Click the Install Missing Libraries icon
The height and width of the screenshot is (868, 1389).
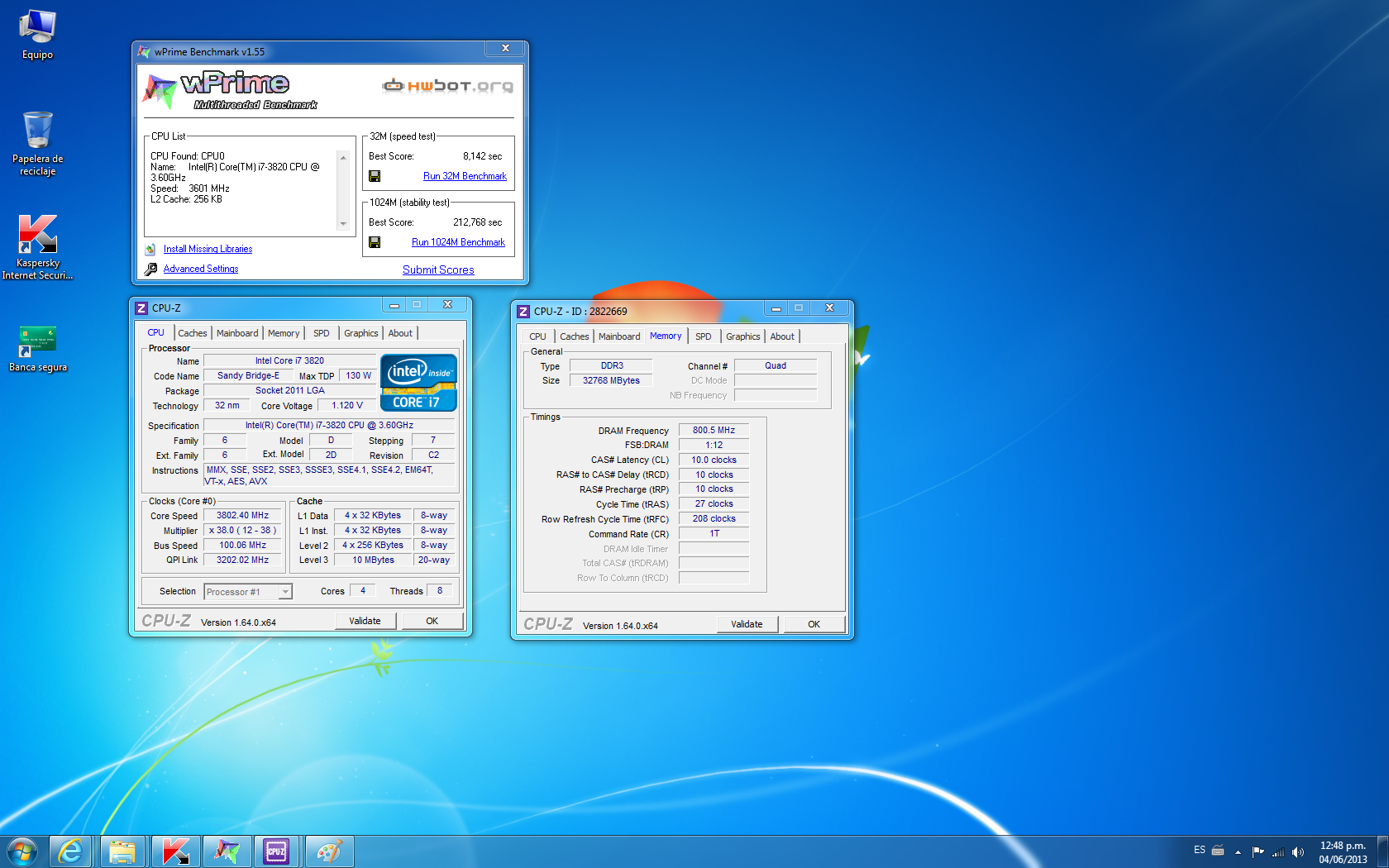[150, 249]
